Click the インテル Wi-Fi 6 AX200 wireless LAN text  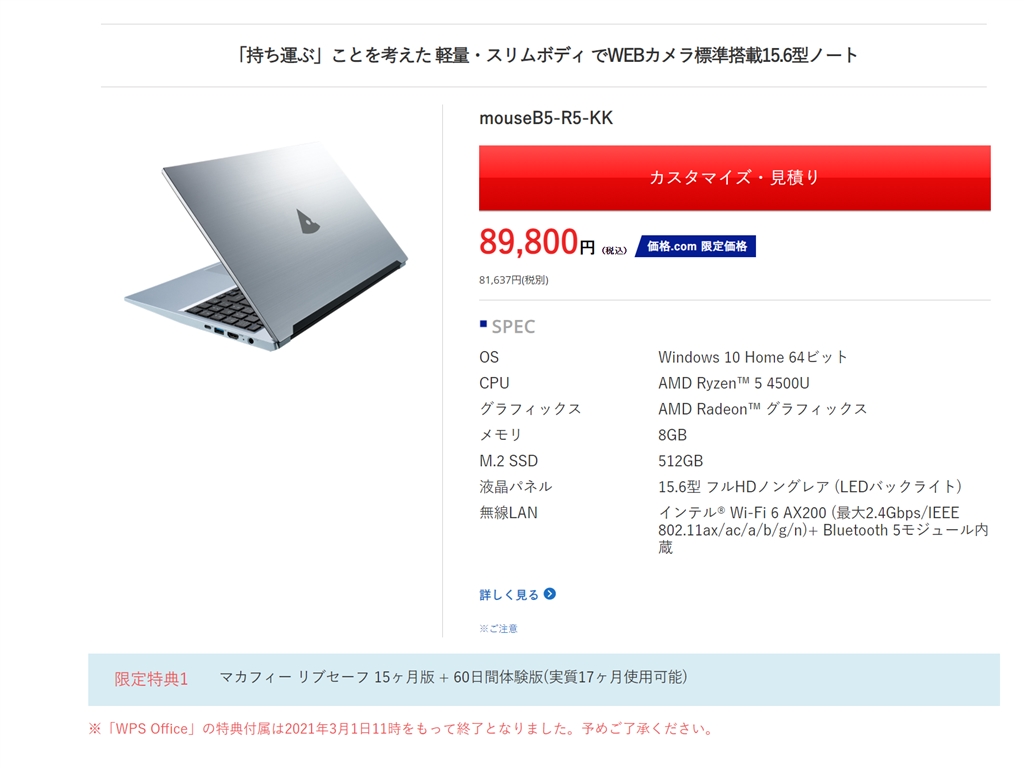click(823, 530)
